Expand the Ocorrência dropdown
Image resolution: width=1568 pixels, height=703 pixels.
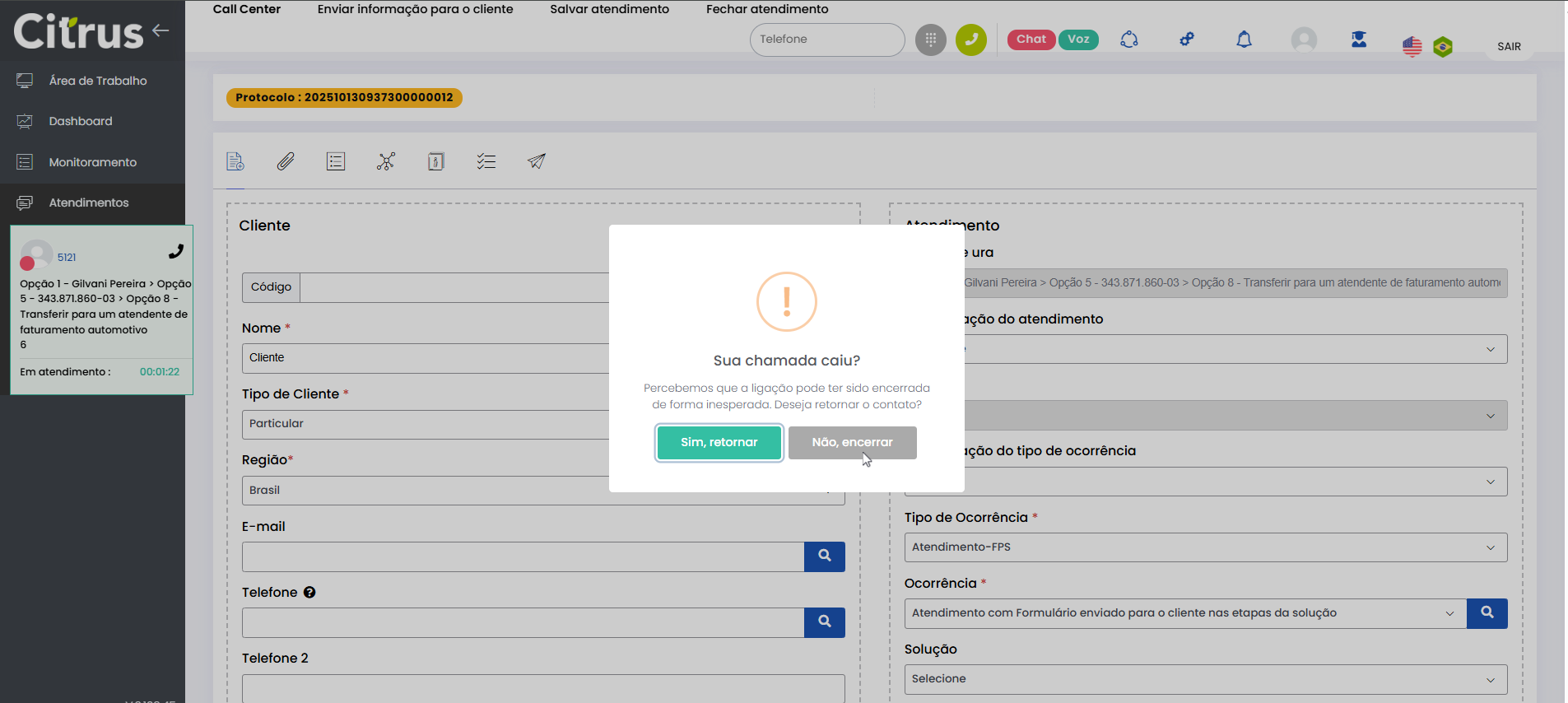pyautogui.click(x=1185, y=613)
